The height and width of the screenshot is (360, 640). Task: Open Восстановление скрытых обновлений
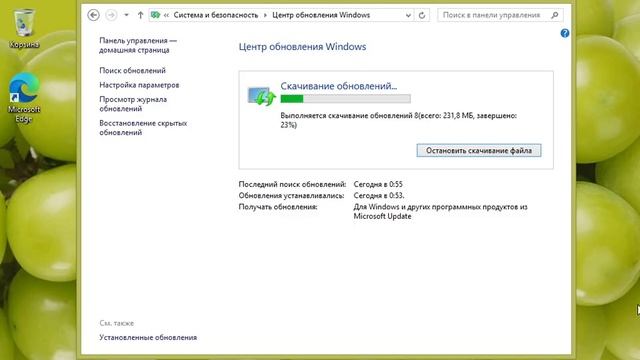143,128
